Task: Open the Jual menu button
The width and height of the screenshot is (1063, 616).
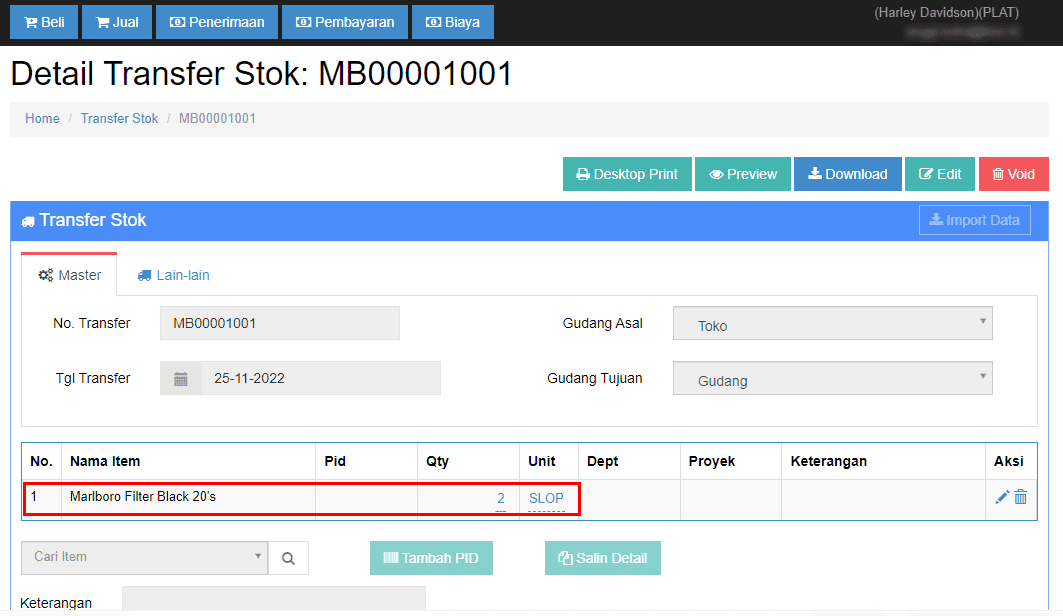Action: pyautogui.click(x=116, y=22)
